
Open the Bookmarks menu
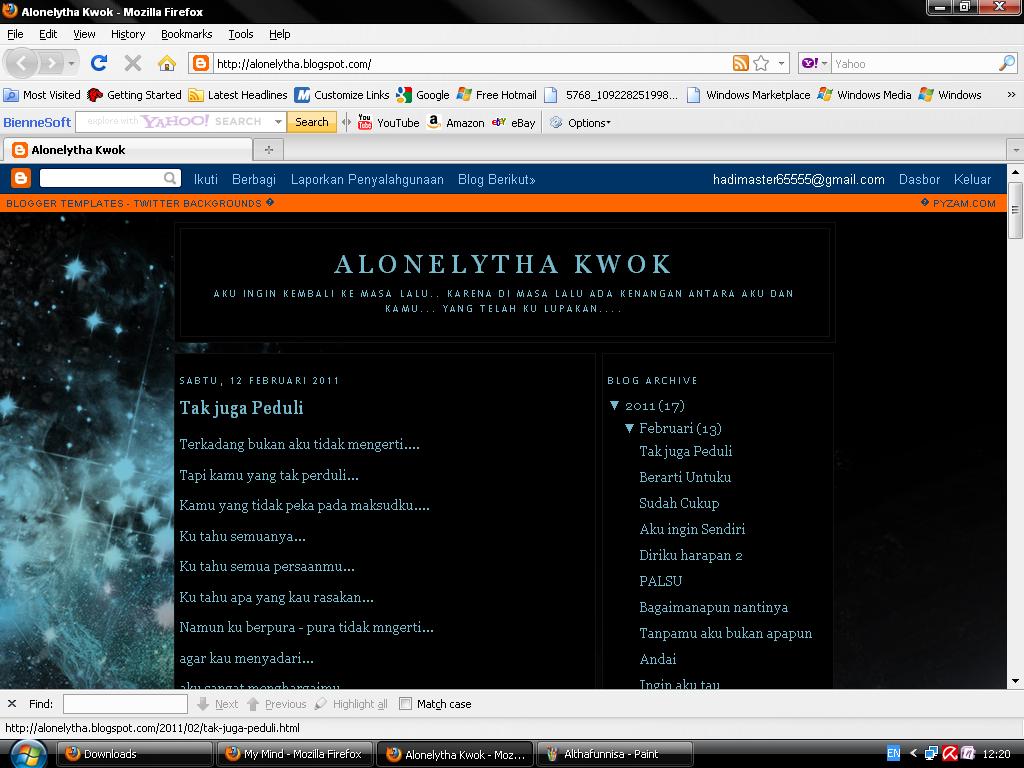(x=187, y=34)
